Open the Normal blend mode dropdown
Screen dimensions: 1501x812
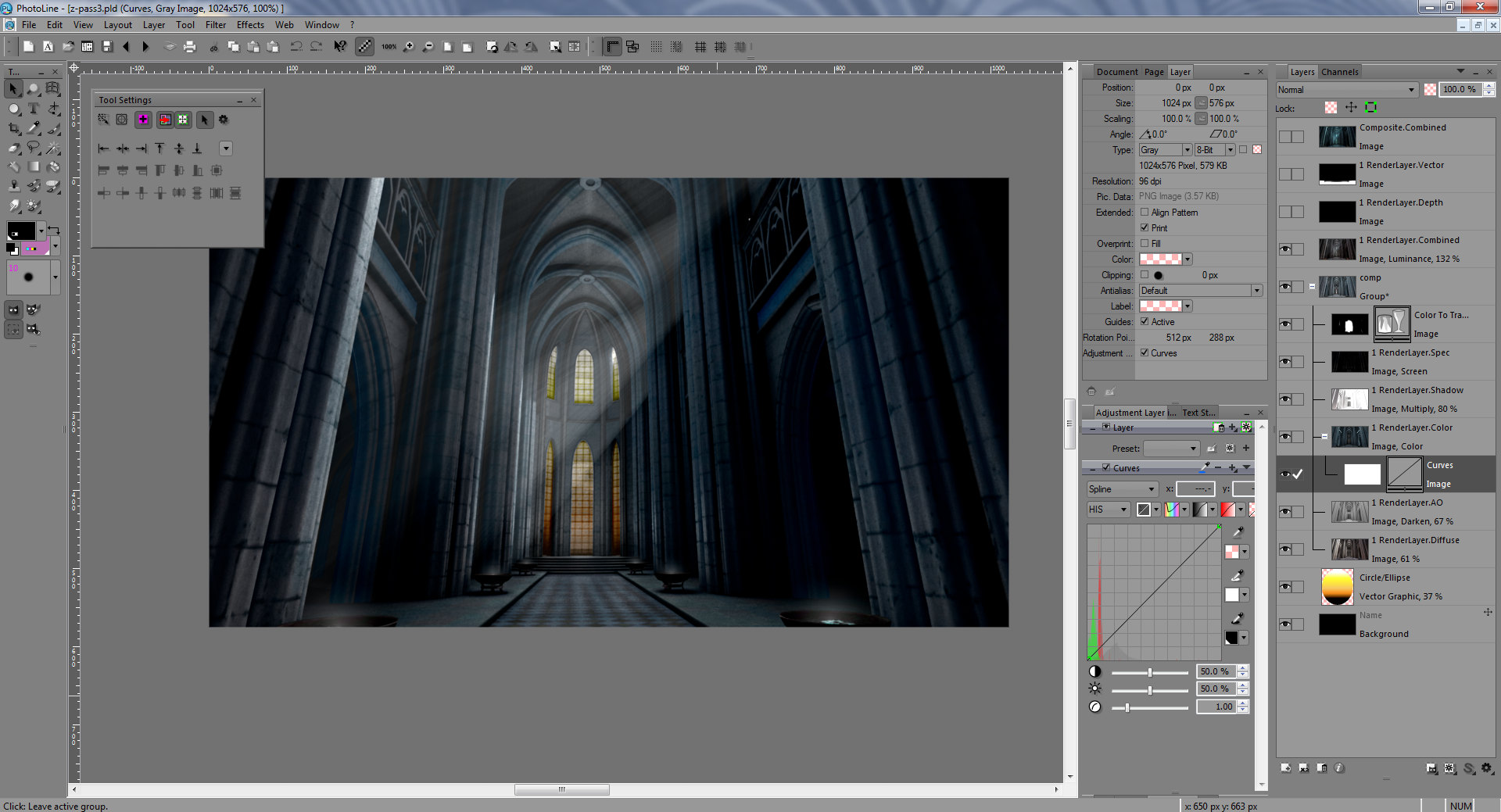click(1347, 90)
